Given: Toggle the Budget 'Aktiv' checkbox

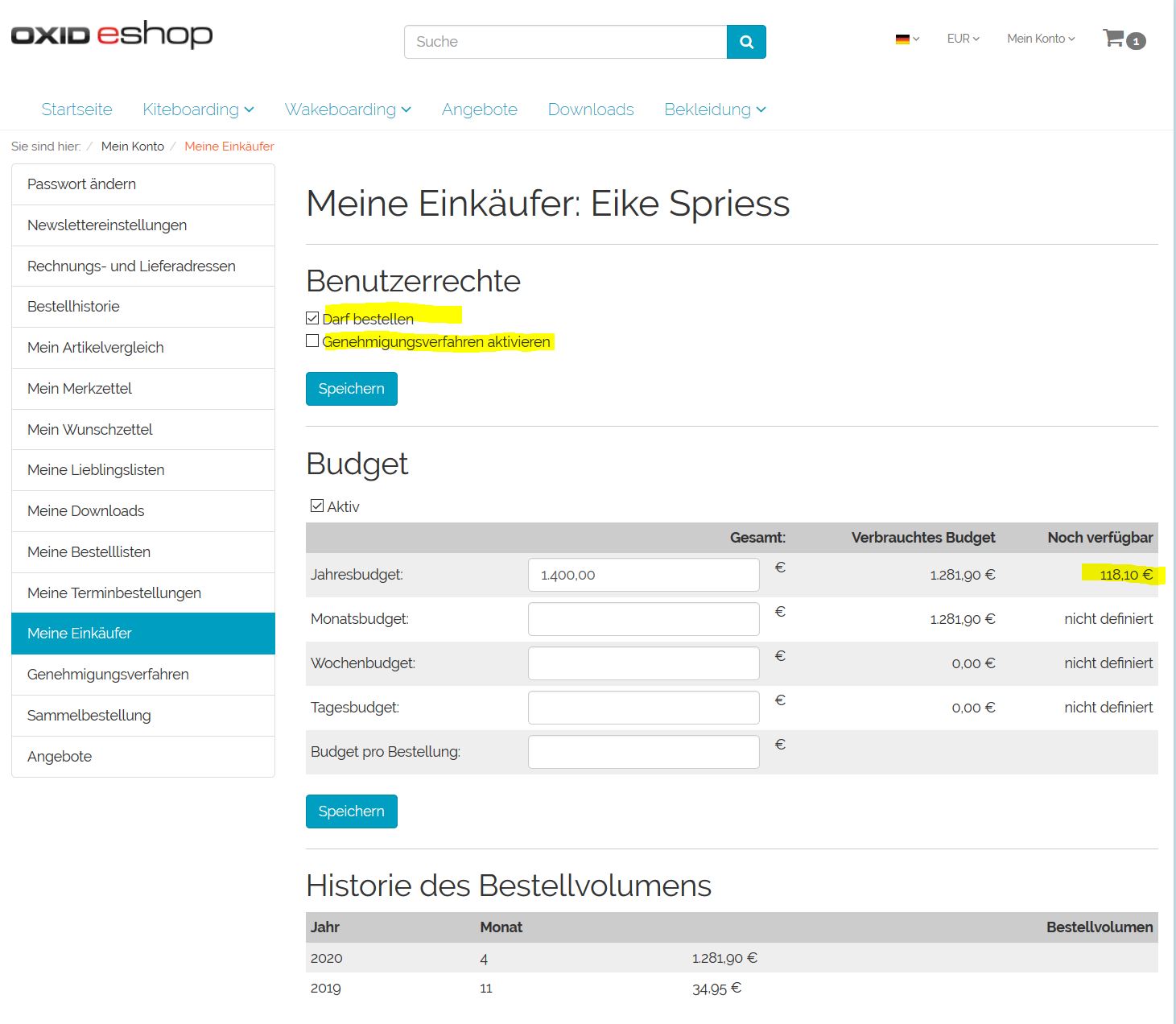Looking at the screenshot, I should pyautogui.click(x=317, y=506).
